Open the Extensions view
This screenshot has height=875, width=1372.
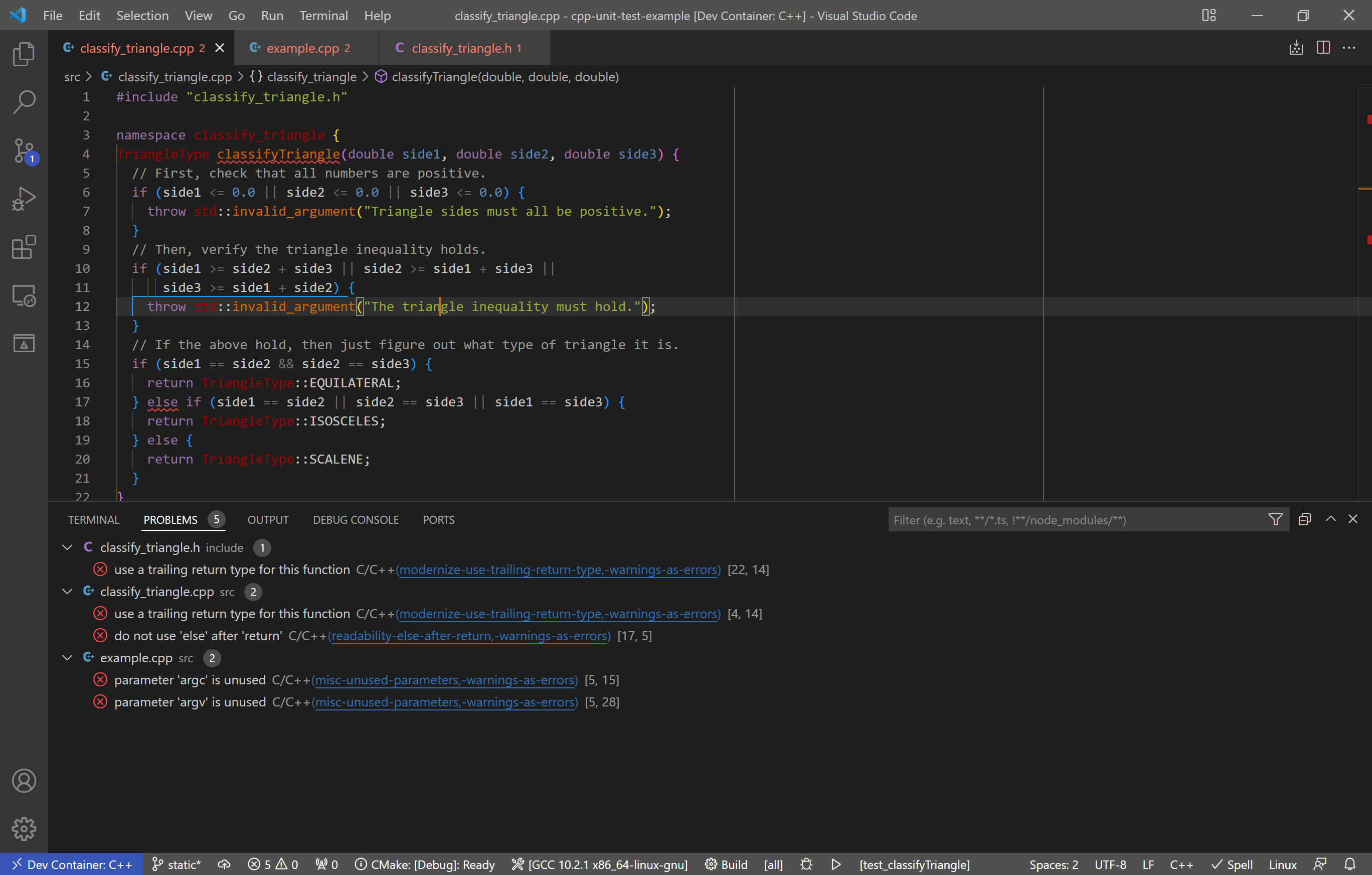coord(24,247)
